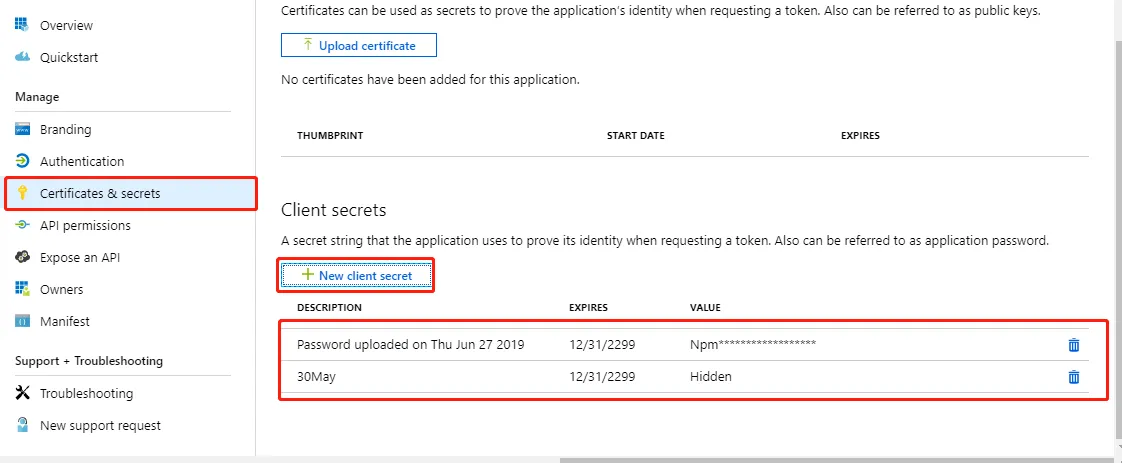Click the Quickstart cloud icon
Image resolution: width=1122 pixels, height=463 pixels.
pyautogui.click(x=22, y=57)
